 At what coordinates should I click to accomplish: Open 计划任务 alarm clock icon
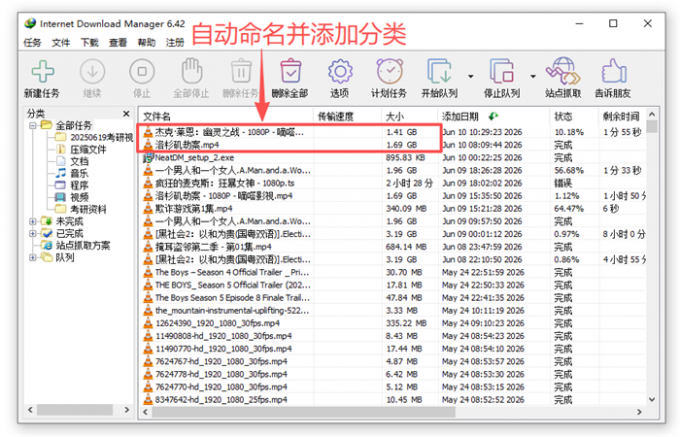click(x=389, y=71)
